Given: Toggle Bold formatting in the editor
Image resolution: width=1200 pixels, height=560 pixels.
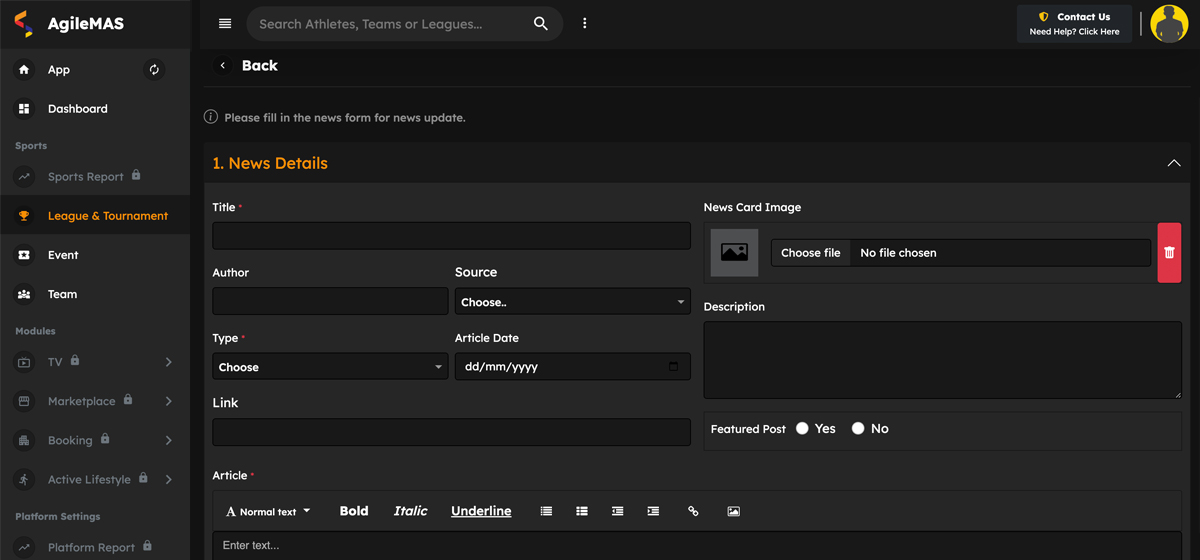Looking at the screenshot, I should [354, 511].
